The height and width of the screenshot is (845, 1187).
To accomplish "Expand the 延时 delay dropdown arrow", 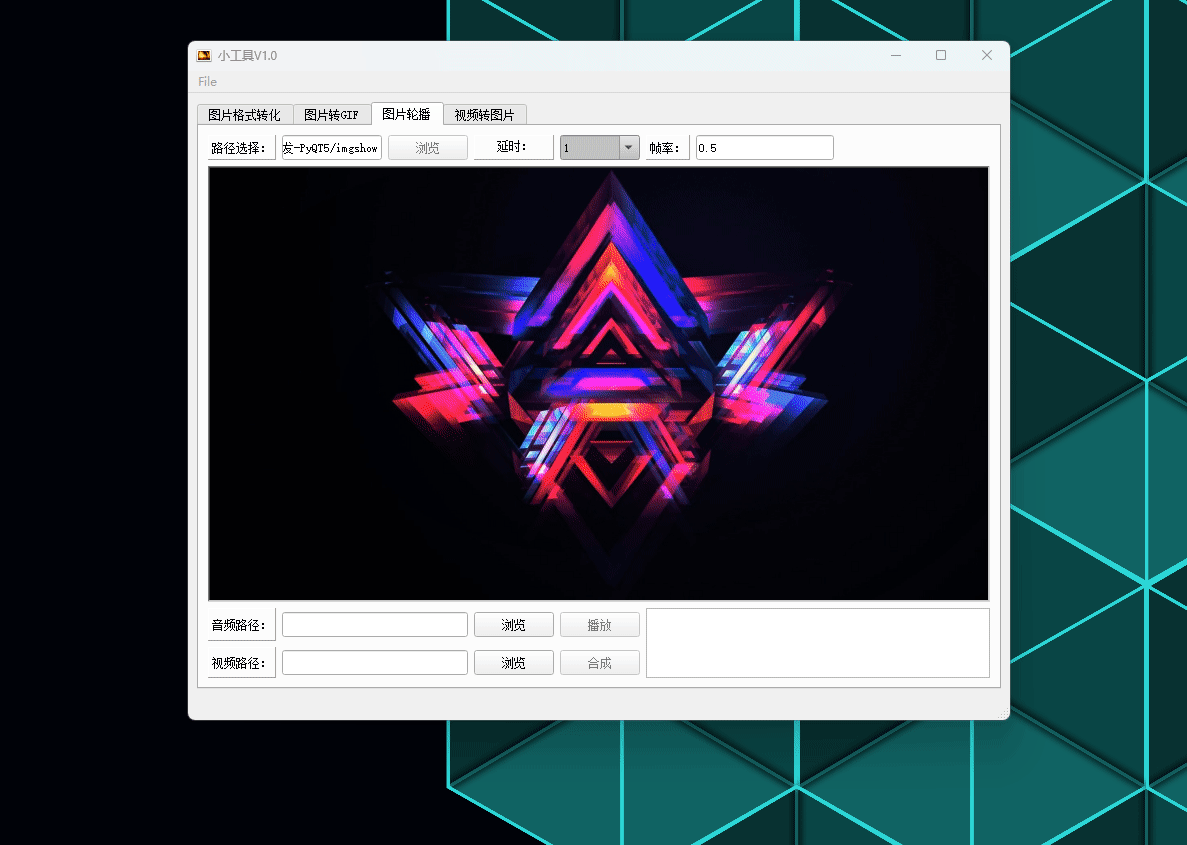I will point(629,148).
